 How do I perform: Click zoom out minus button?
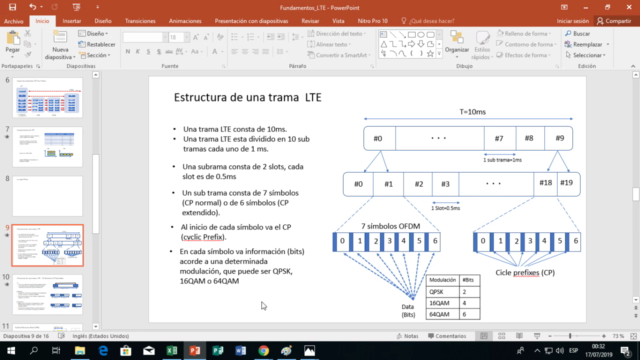[x=550, y=336]
